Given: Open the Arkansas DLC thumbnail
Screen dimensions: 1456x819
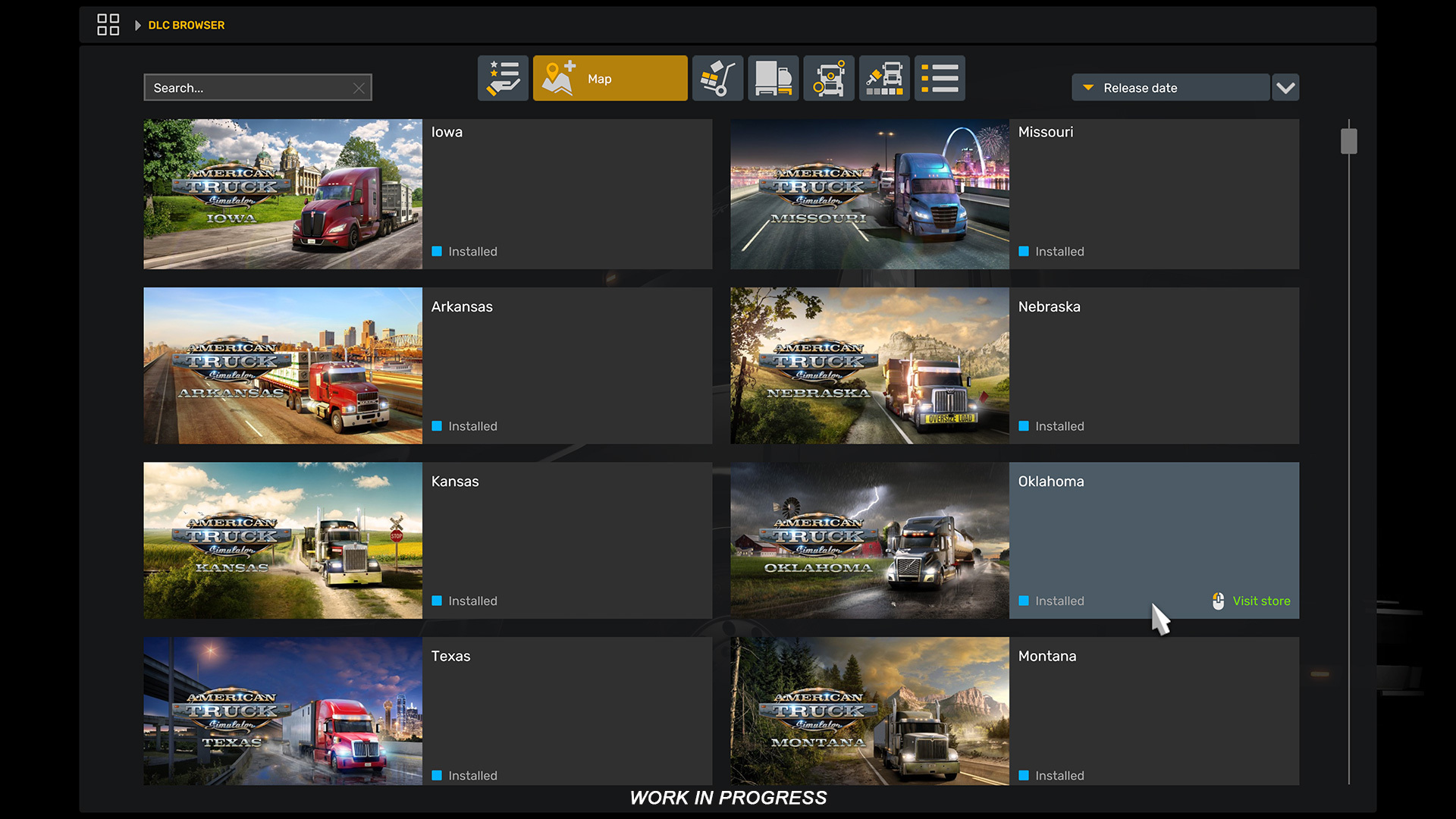Looking at the screenshot, I should 283,366.
